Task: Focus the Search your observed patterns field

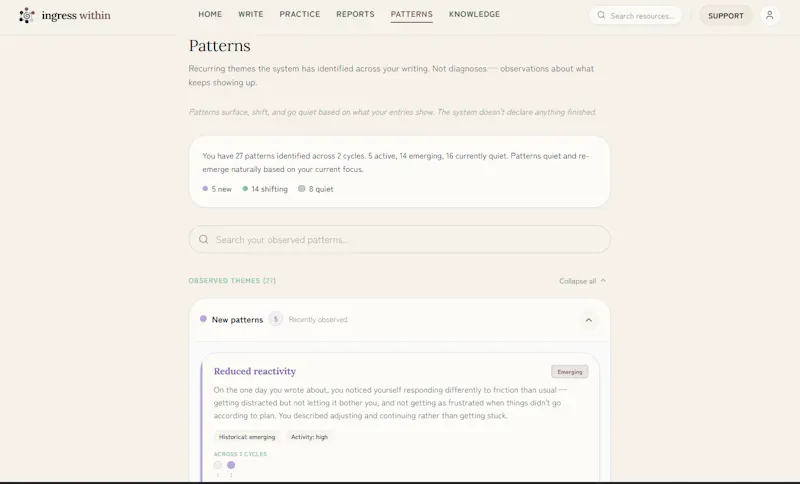Action: [399, 239]
